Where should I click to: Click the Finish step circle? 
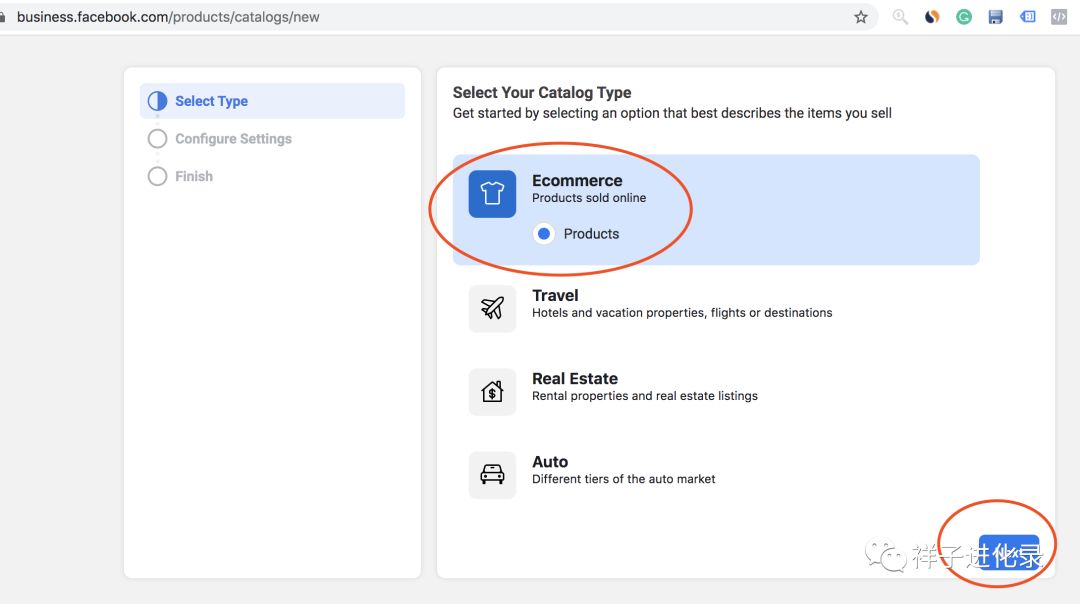157,176
